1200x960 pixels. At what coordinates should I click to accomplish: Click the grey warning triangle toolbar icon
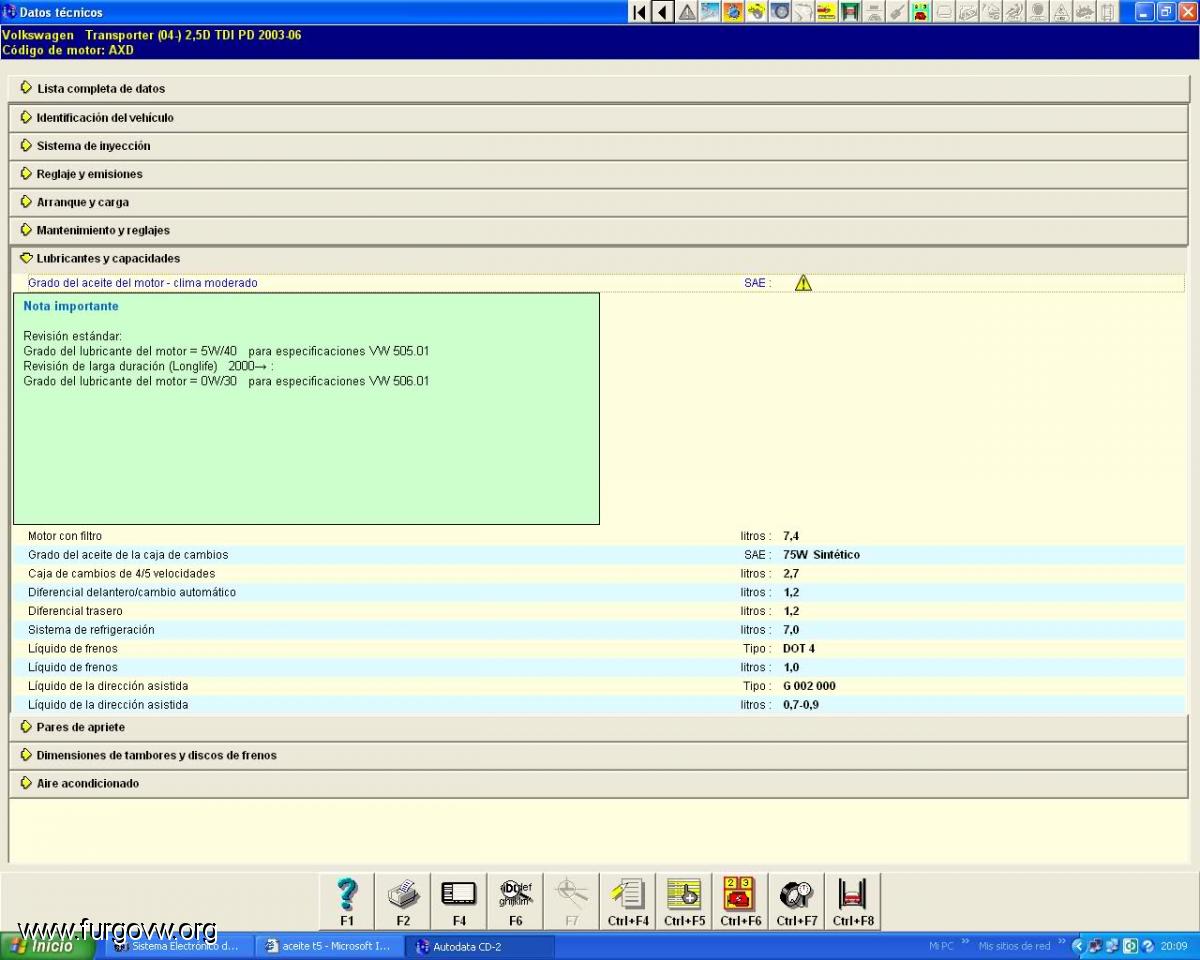click(687, 12)
